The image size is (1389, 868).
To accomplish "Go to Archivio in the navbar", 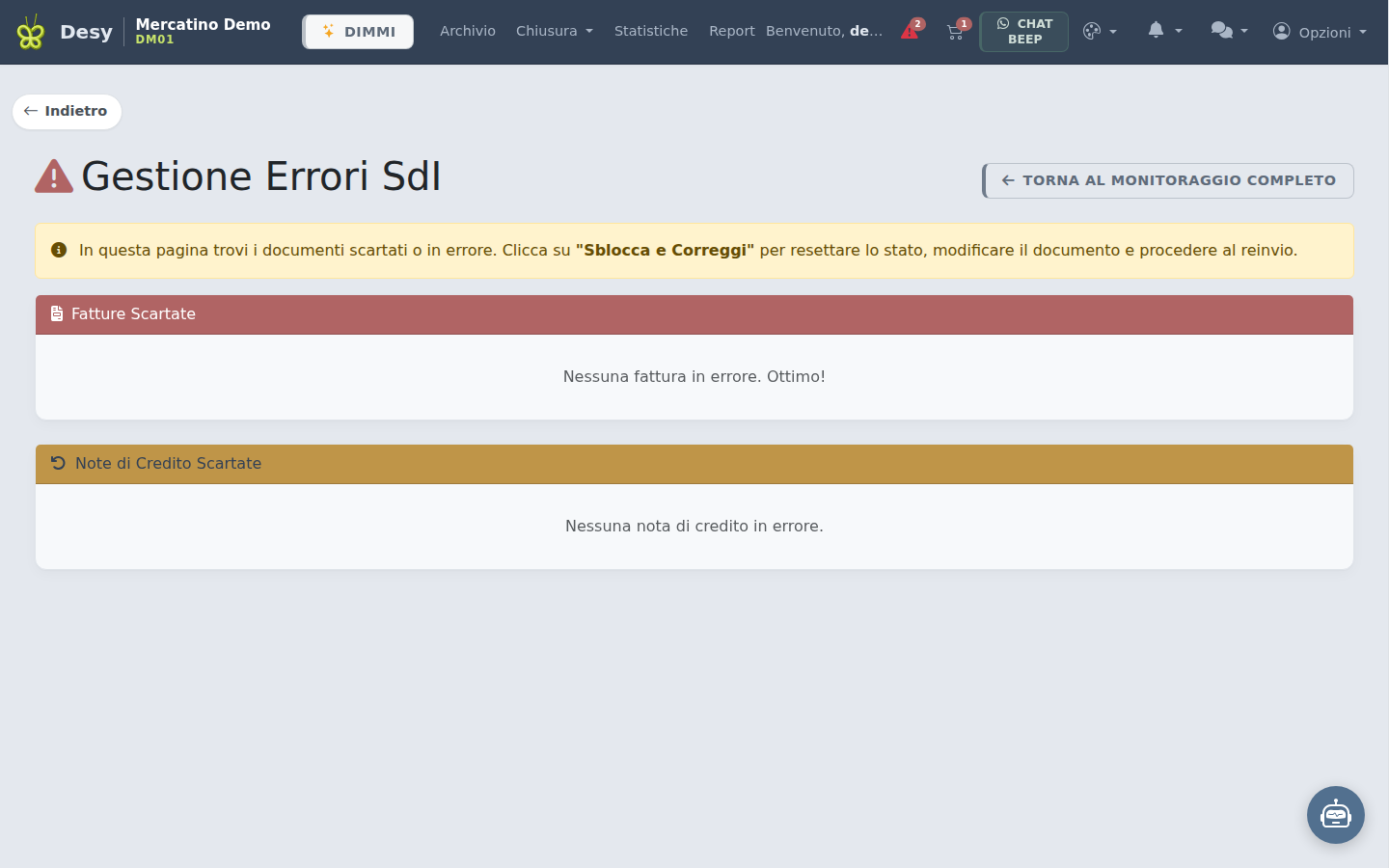I will pos(468,31).
